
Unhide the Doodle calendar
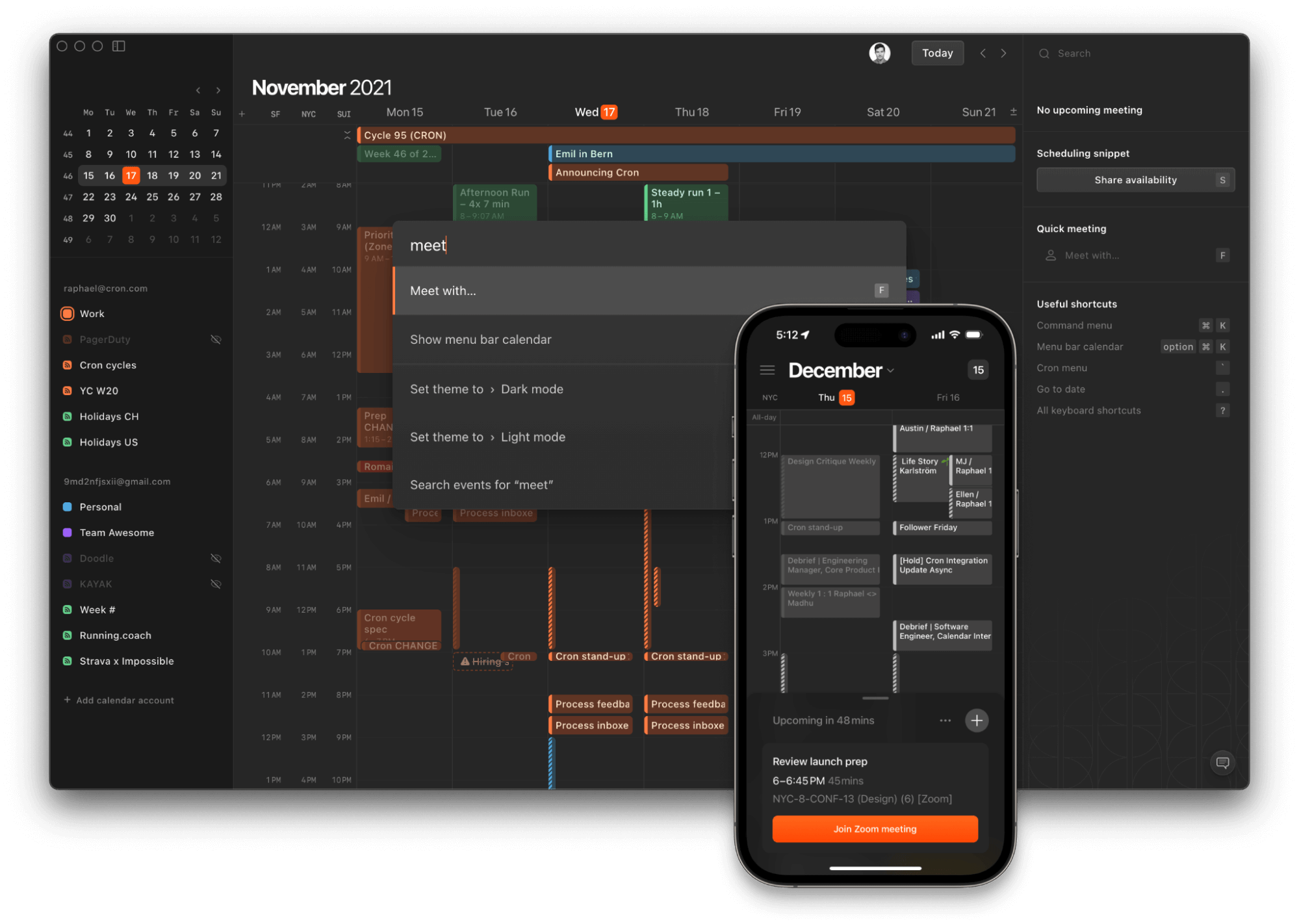(216, 558)
